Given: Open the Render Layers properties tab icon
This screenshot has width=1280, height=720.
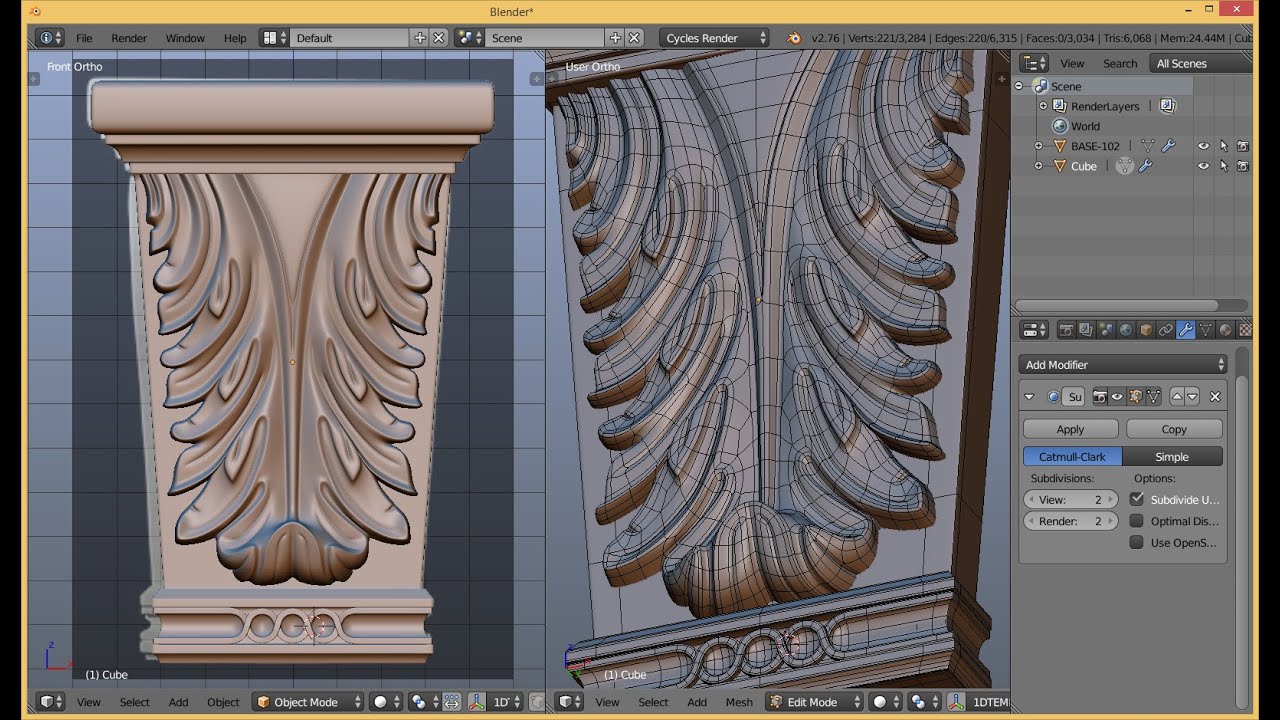Looking at the screenshot, I should pos(1086,330).
